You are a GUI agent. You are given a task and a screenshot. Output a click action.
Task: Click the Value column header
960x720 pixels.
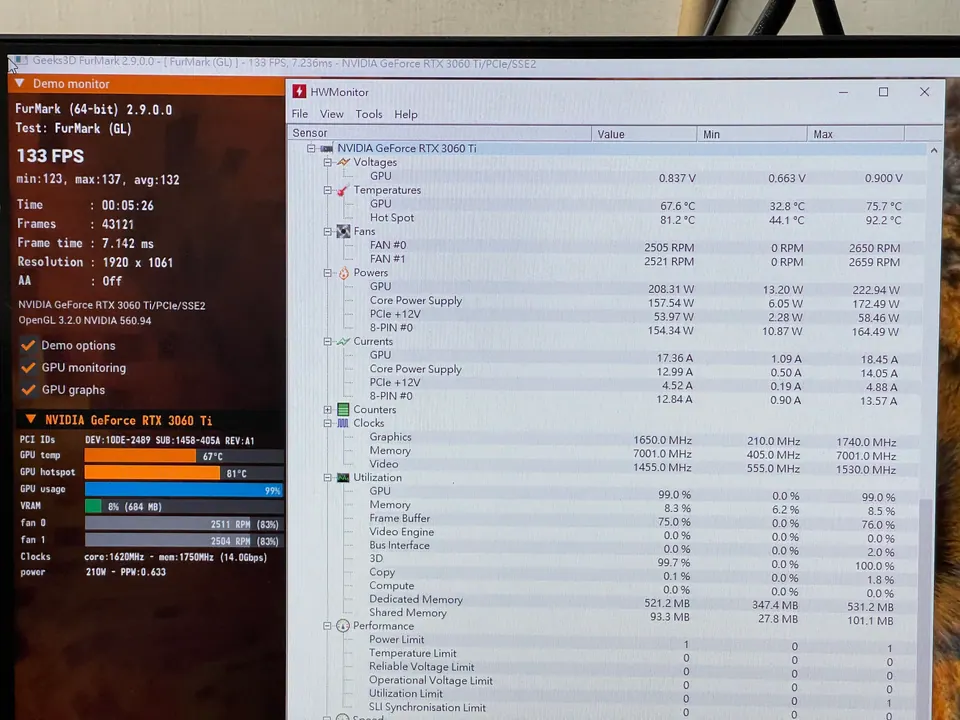(x=644, y=133)
